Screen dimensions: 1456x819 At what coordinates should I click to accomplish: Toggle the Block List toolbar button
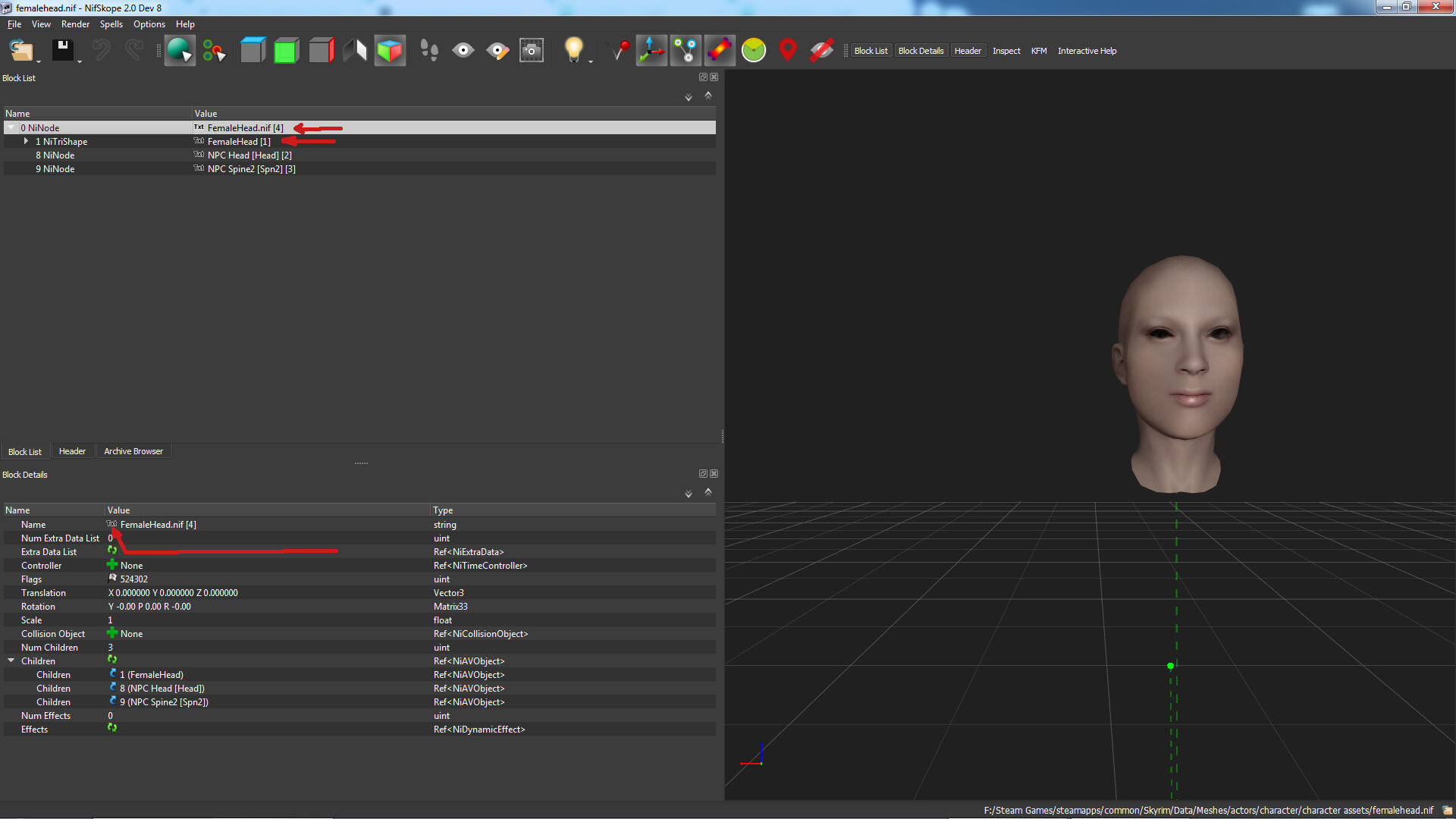click(x=871, y=51)
